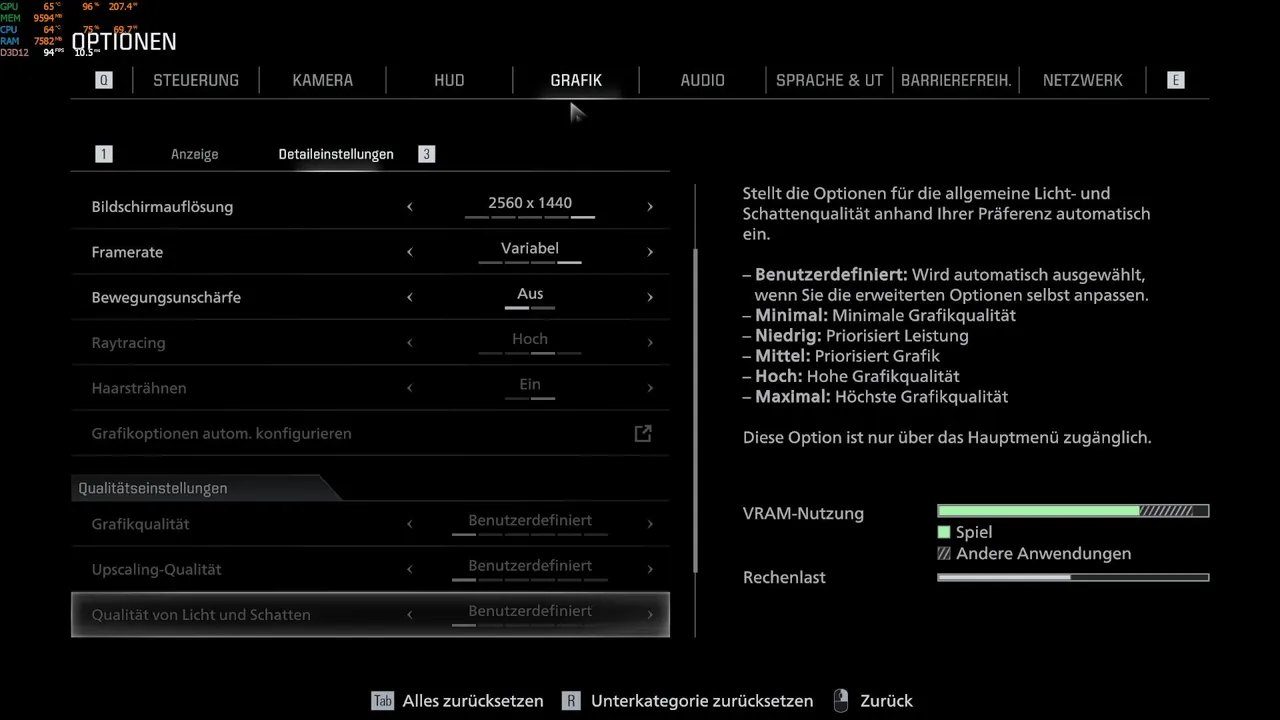This screenshot has height=720, width=1280.
Task: Click right arrow of Framerate
Action: point(650,252)
